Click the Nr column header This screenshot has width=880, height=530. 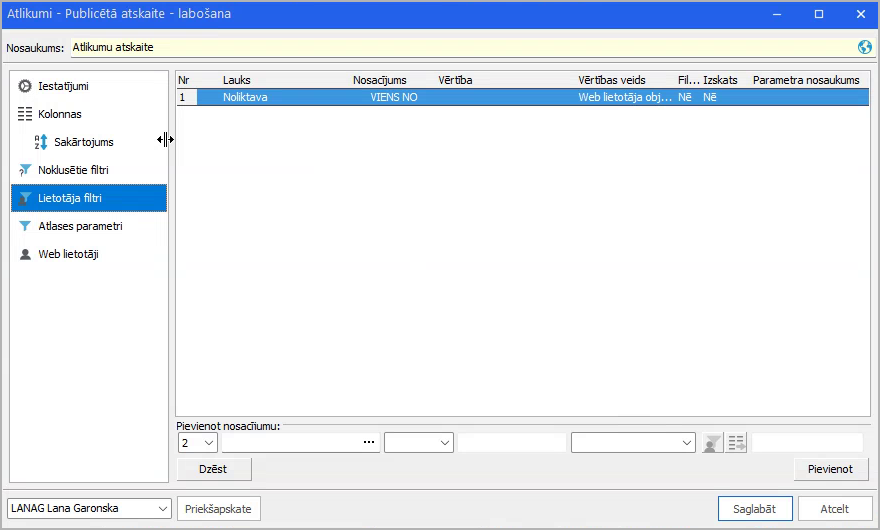click(184, 80)
